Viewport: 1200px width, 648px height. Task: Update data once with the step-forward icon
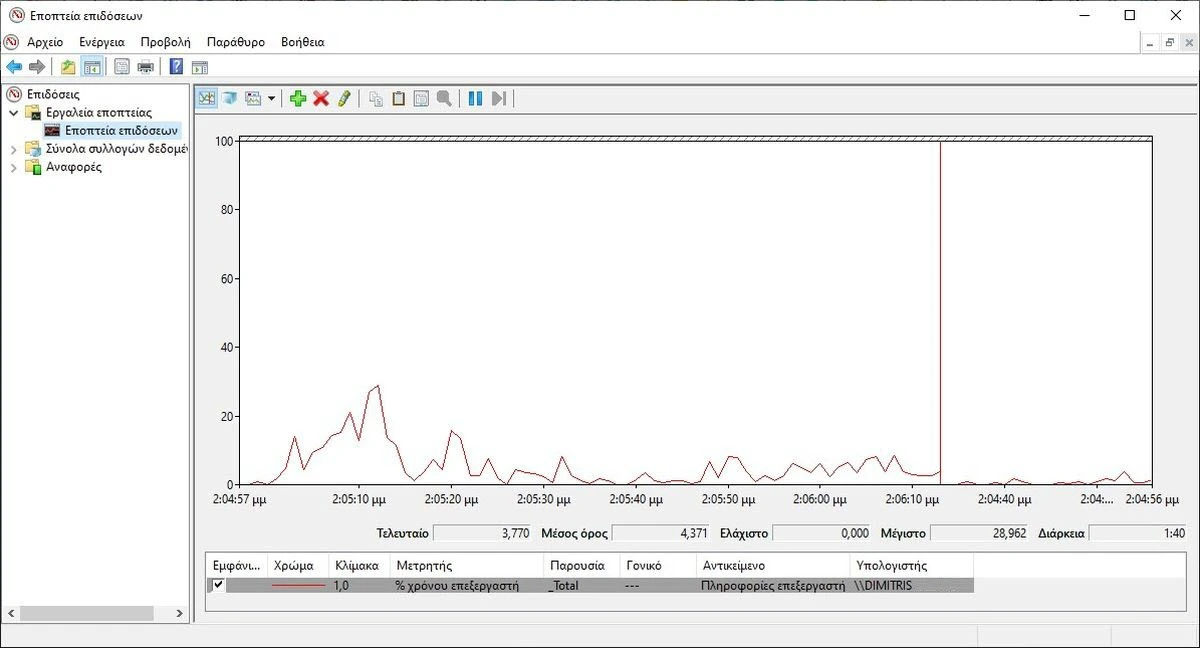499,97
